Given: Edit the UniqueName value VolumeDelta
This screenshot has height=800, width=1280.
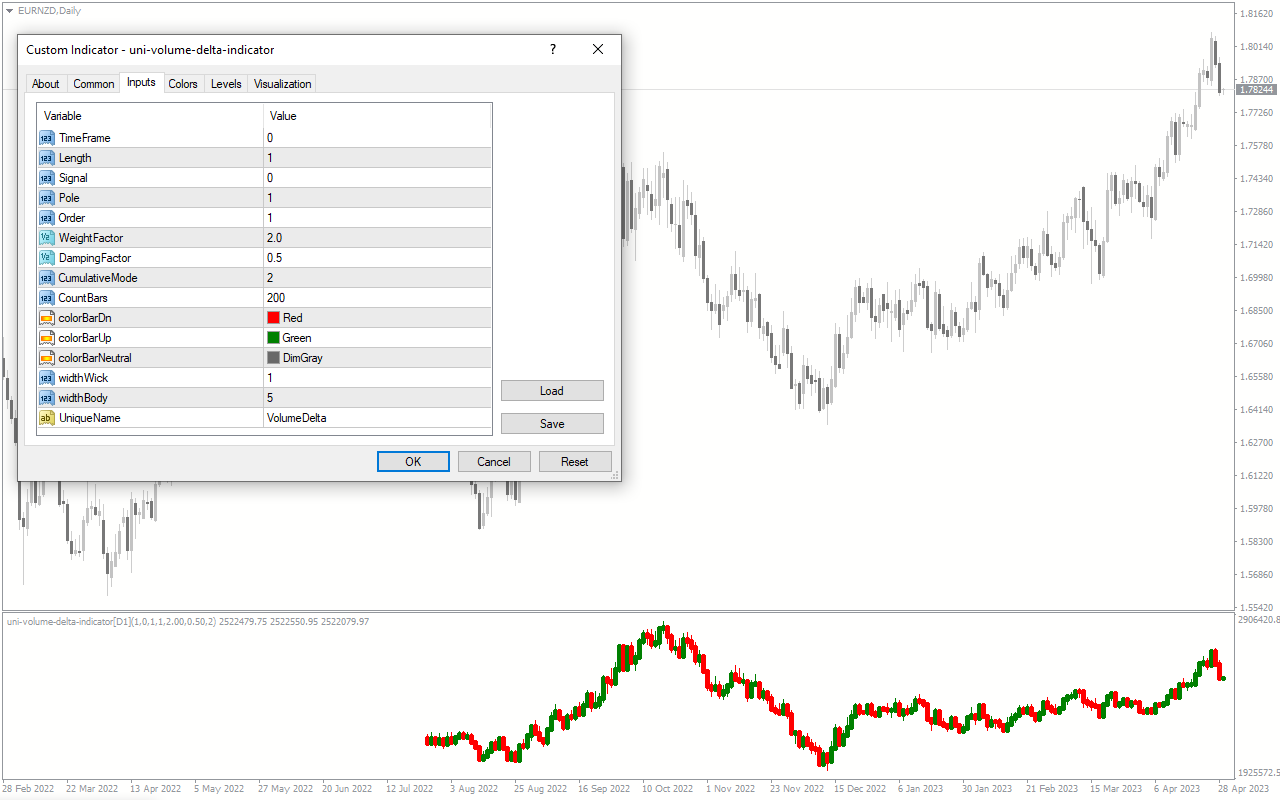Looking at the screenshot, I should 377,418.
